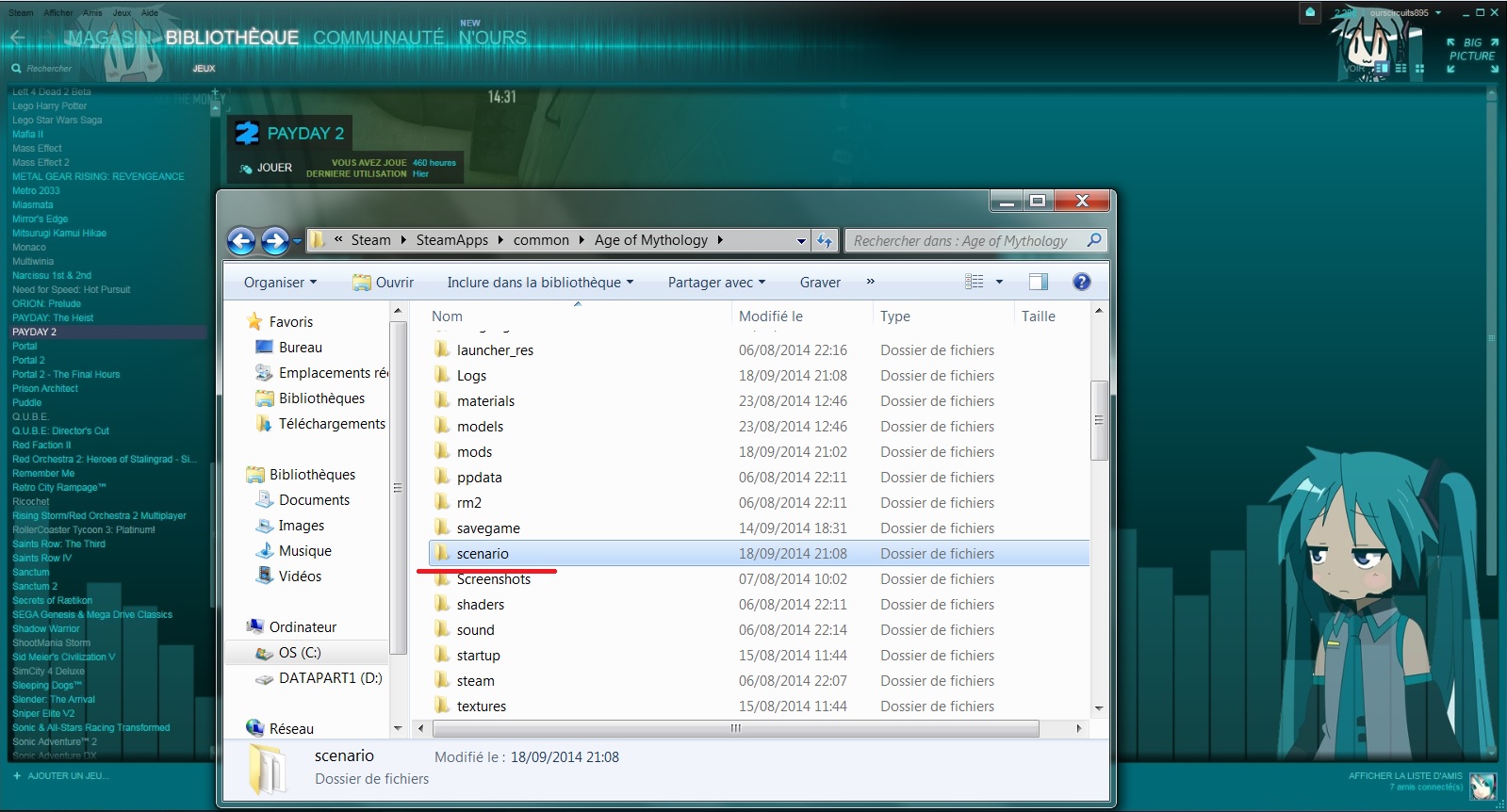Switch Steam library to list view

[1401, 68]
